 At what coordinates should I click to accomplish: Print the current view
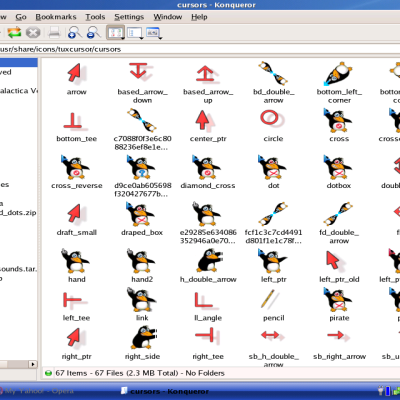tap(54, 33)
